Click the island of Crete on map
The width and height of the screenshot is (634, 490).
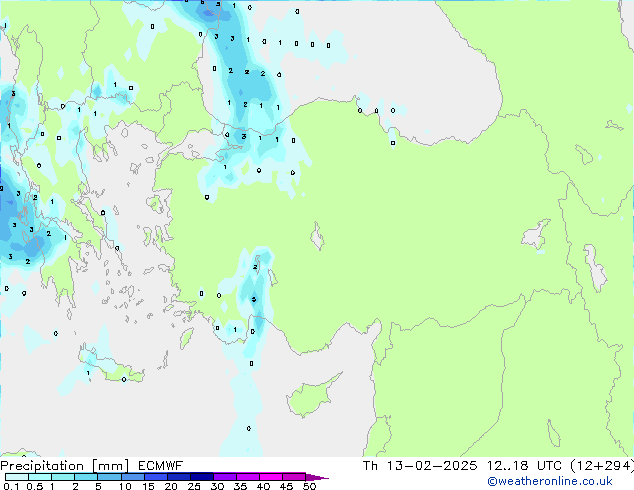(111, 364)
